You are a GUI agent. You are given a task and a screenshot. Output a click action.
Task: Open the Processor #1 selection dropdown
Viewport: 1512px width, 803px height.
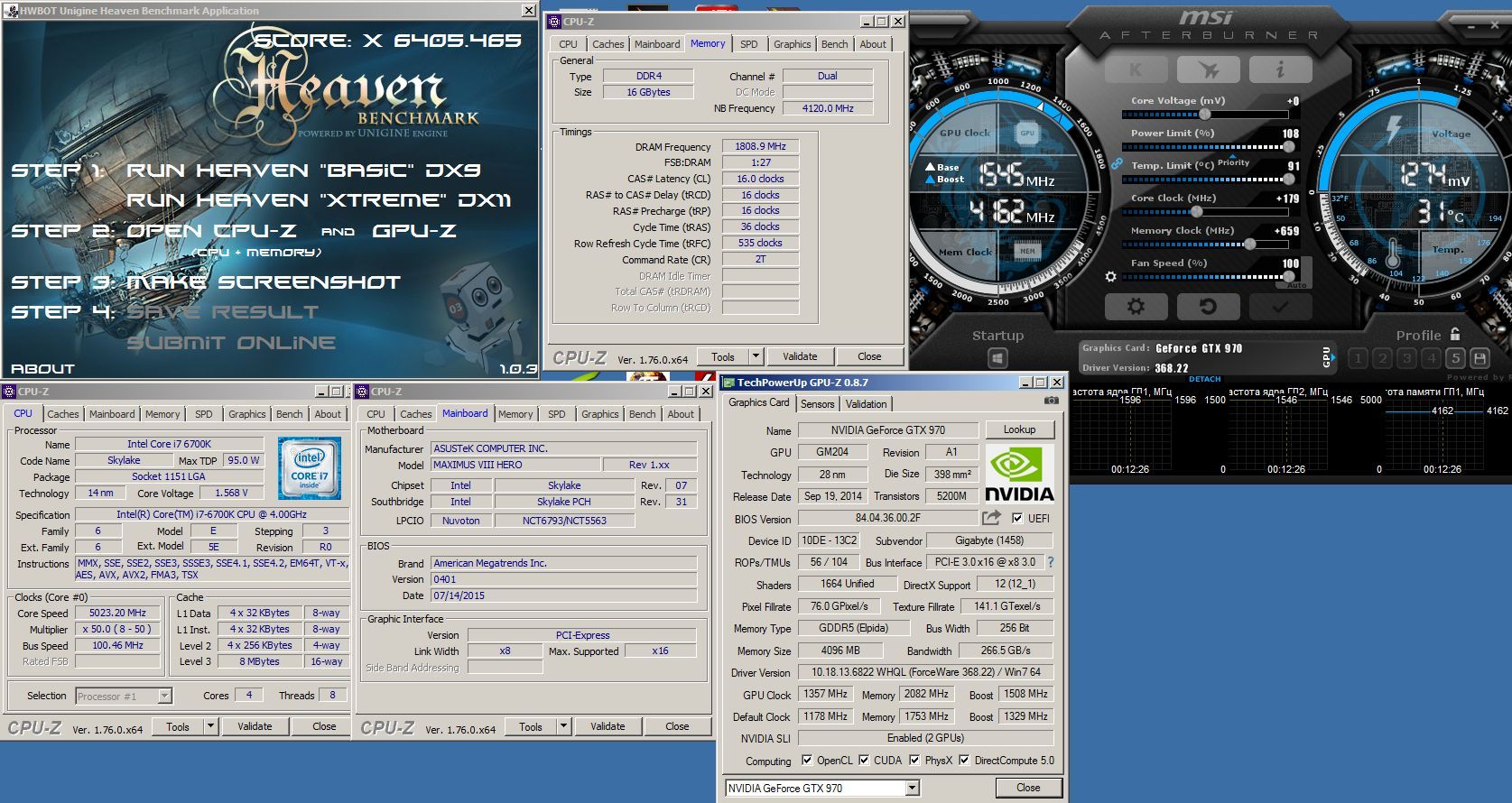point(165,696)
